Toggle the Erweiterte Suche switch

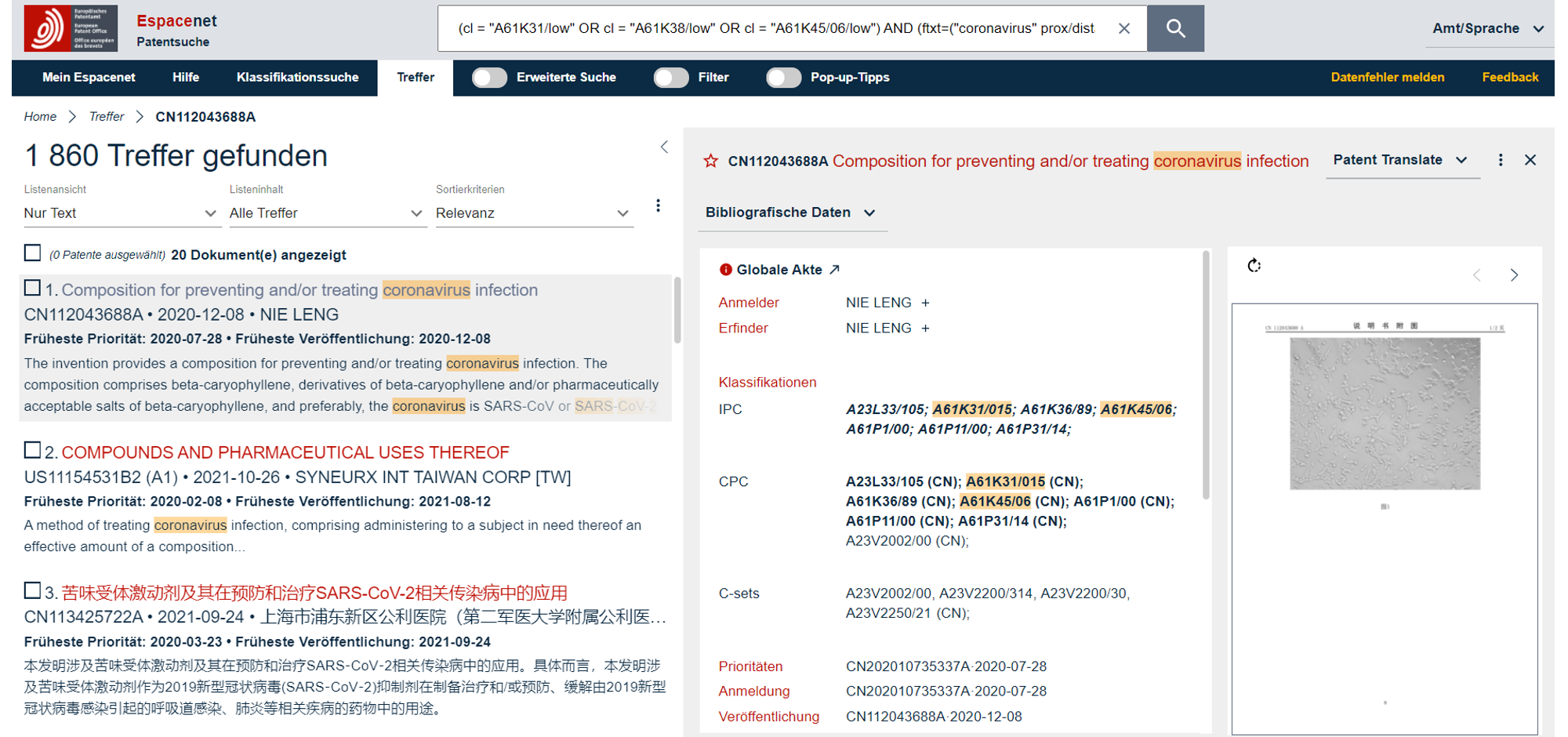click(x=489, y=78)
